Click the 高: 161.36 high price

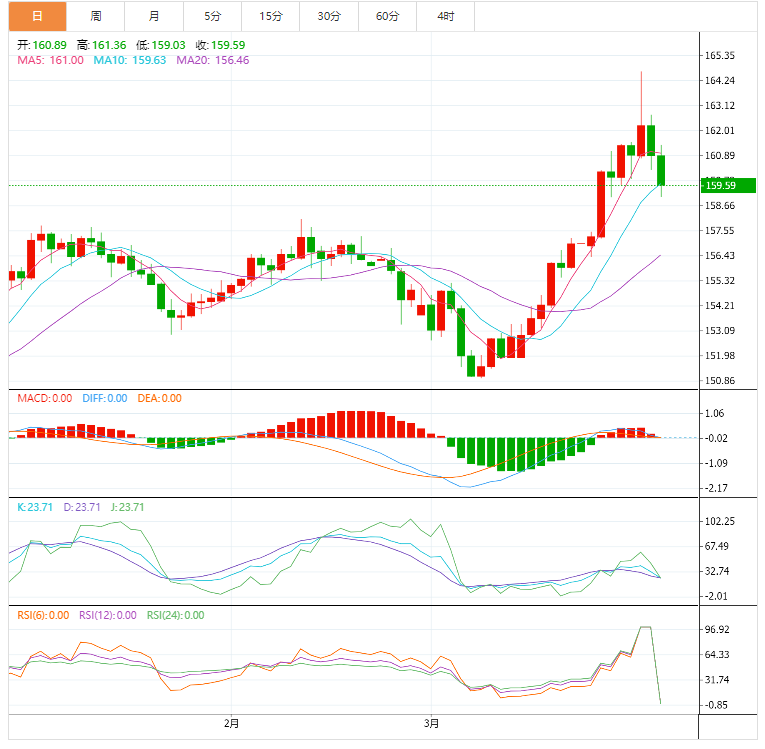click(101, 45)
